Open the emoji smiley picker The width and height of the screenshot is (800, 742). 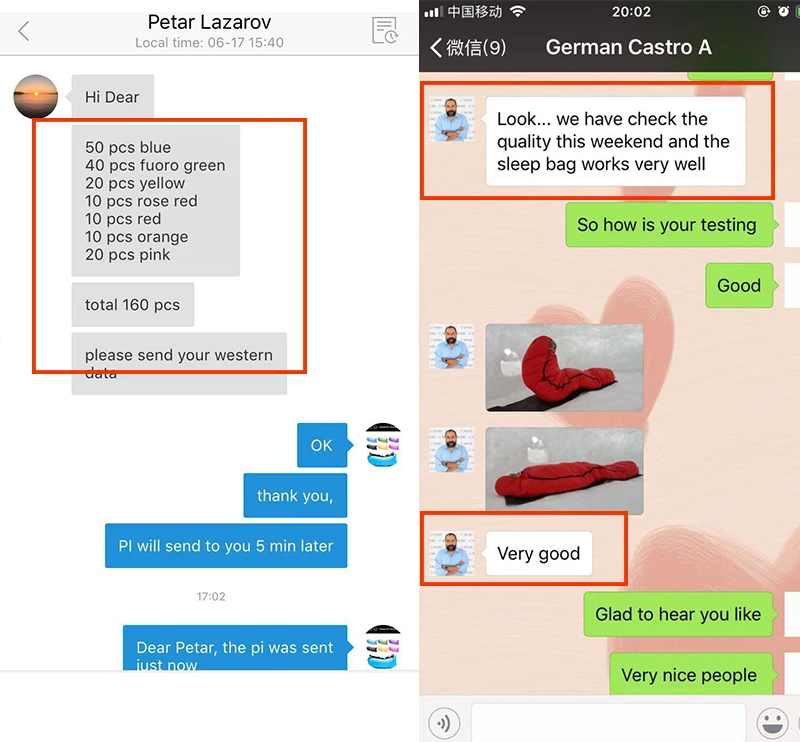tap(772, 723)
